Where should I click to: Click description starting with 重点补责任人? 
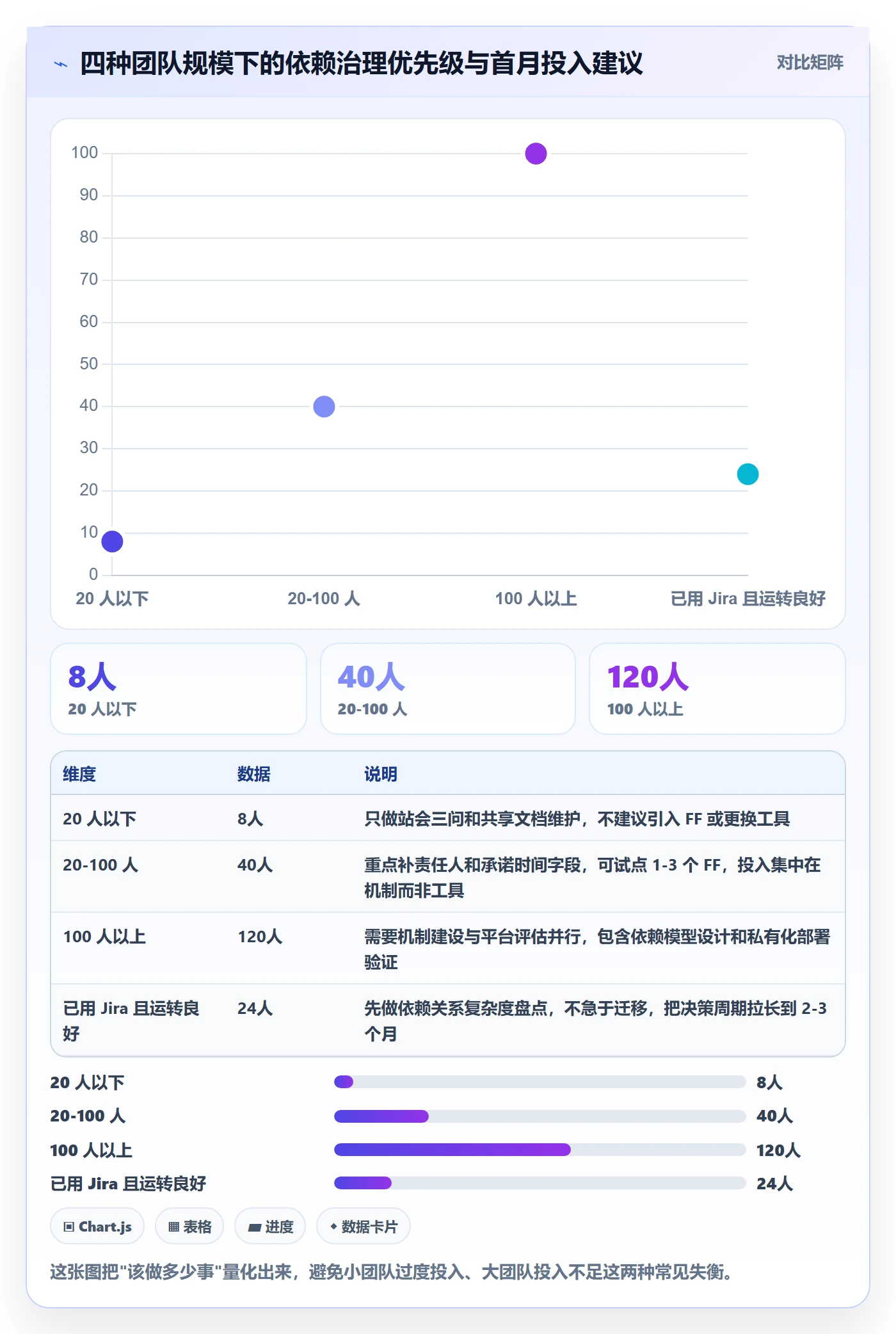(592, 878)
